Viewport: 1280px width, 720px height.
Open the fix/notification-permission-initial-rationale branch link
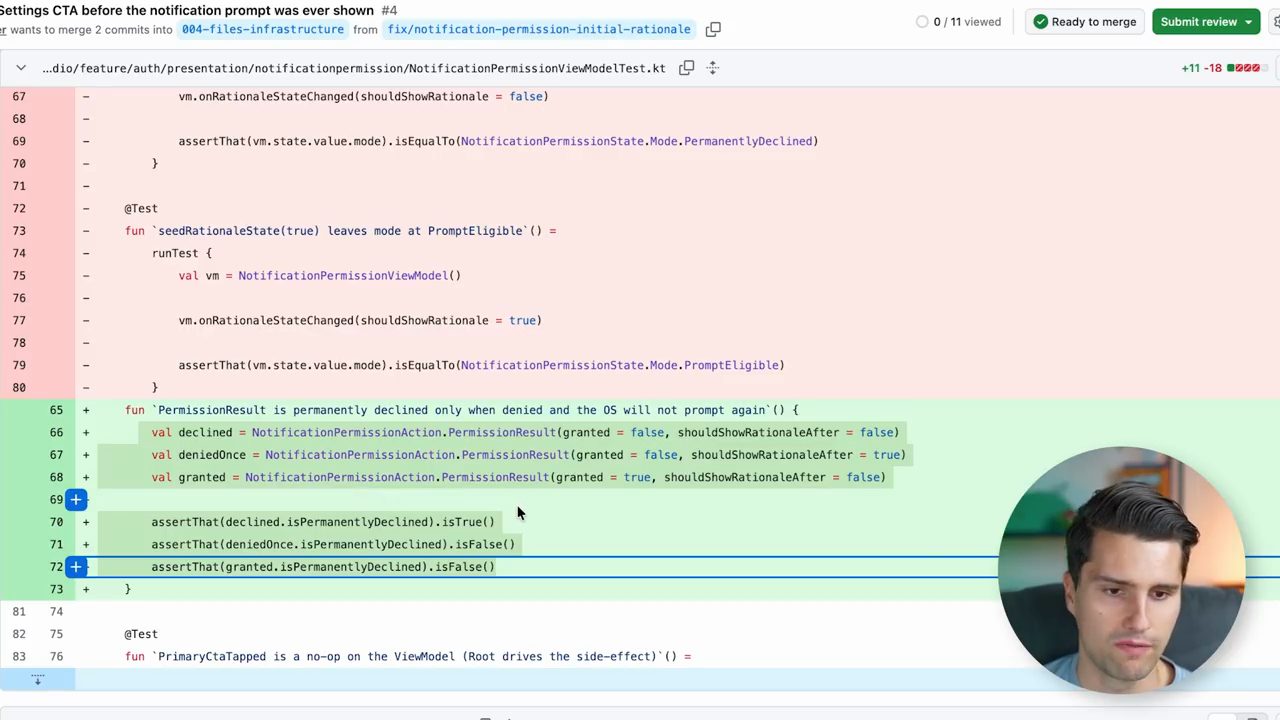[x=539, y=30]
